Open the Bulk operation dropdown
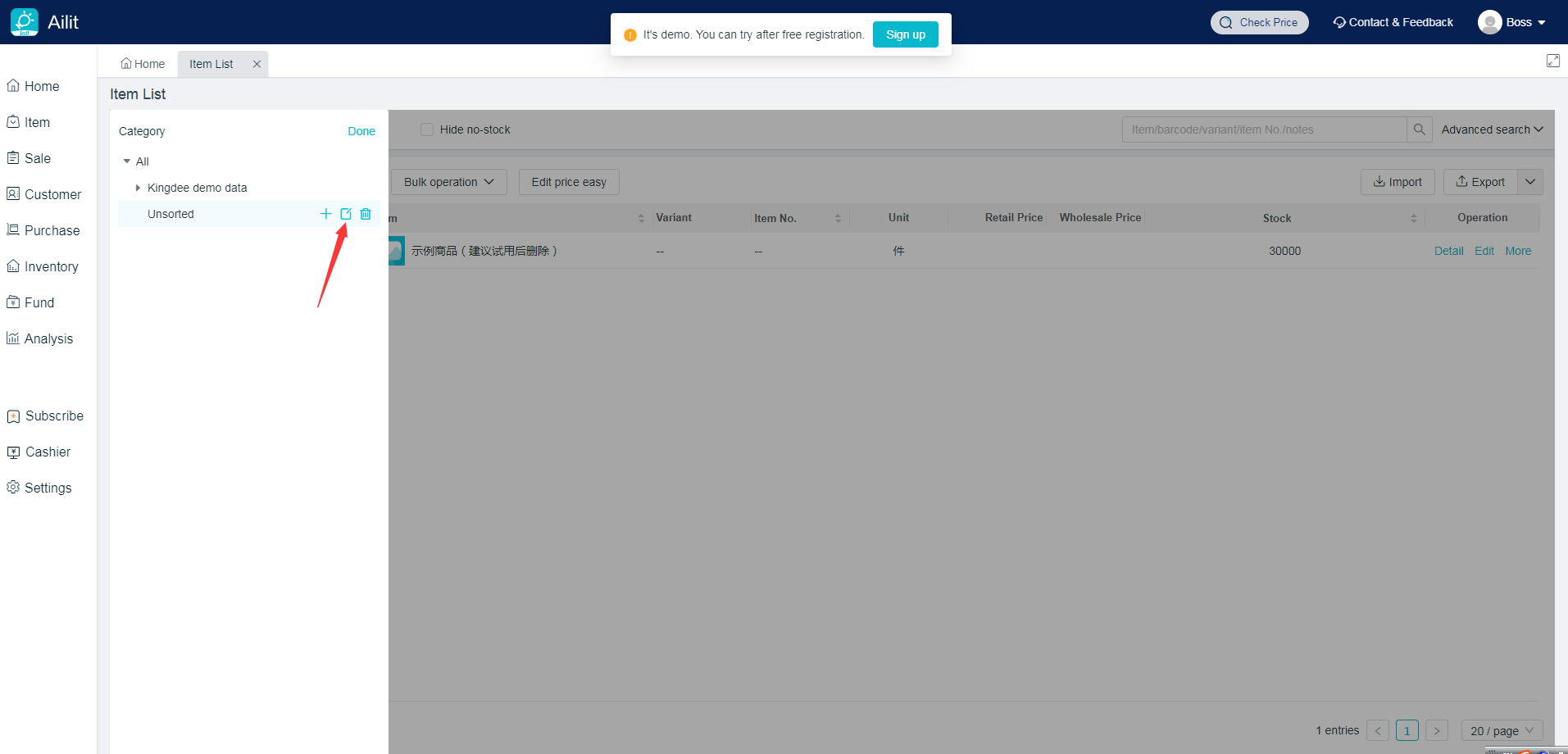The height and width of the screenshot is (754, 1568). [x=448, y=182]
